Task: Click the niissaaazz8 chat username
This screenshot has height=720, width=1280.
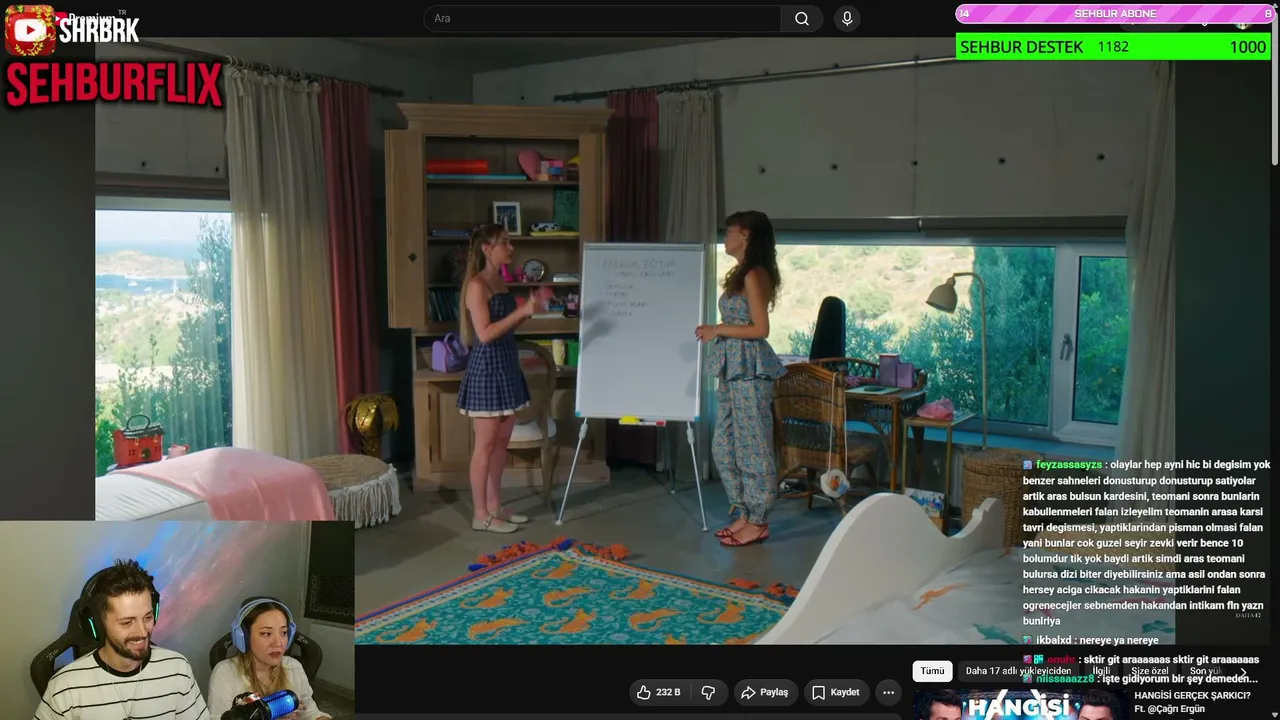Action: (1065, 679)
